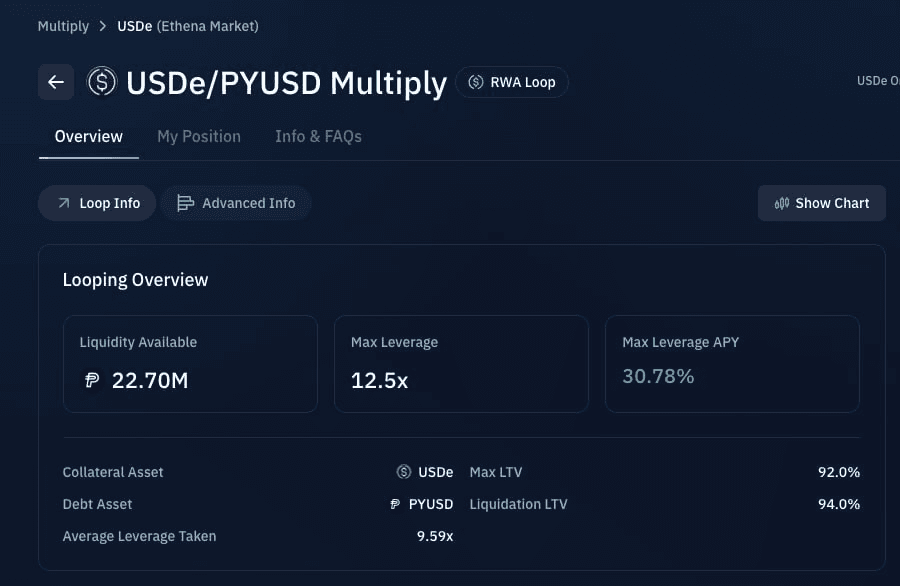Click the 30.78% Max Leverage APY value
Viewport: 900px width, 586px height.
coord(658,376)
